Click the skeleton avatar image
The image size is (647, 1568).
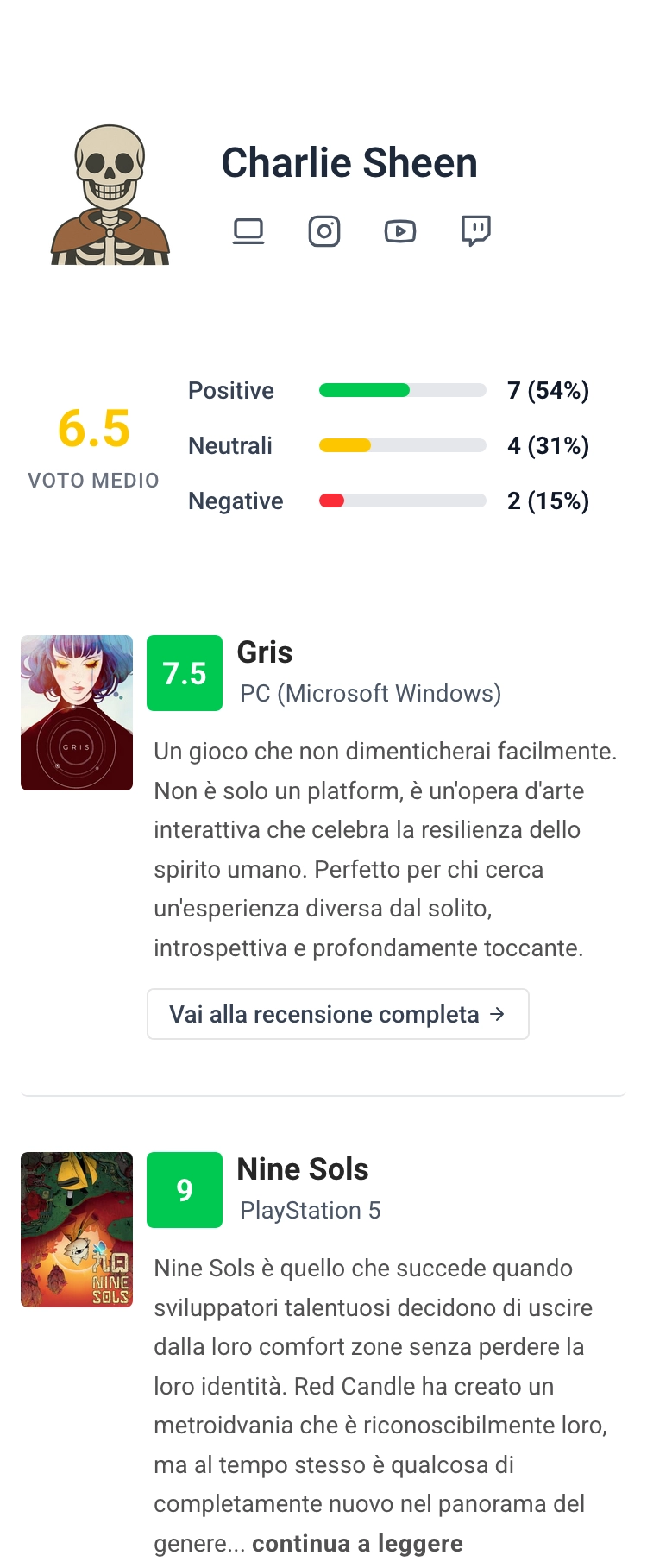point(110,194)
